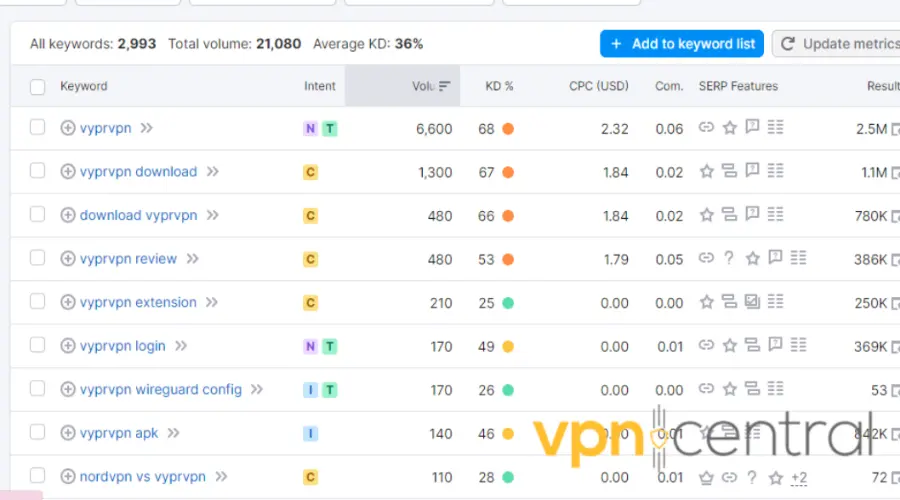Click Volume column sort icon
The height and width of the screenshot is (500, 900).
coord(444,86)
